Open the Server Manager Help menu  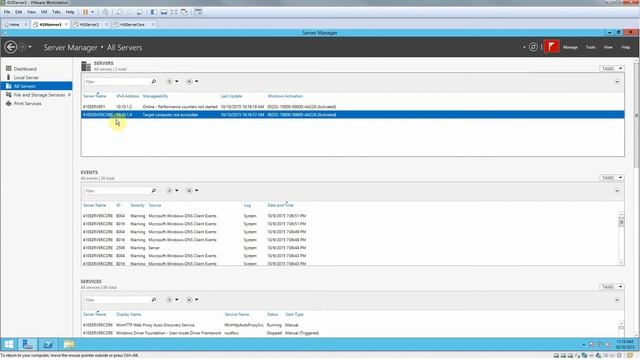point(626,47)
